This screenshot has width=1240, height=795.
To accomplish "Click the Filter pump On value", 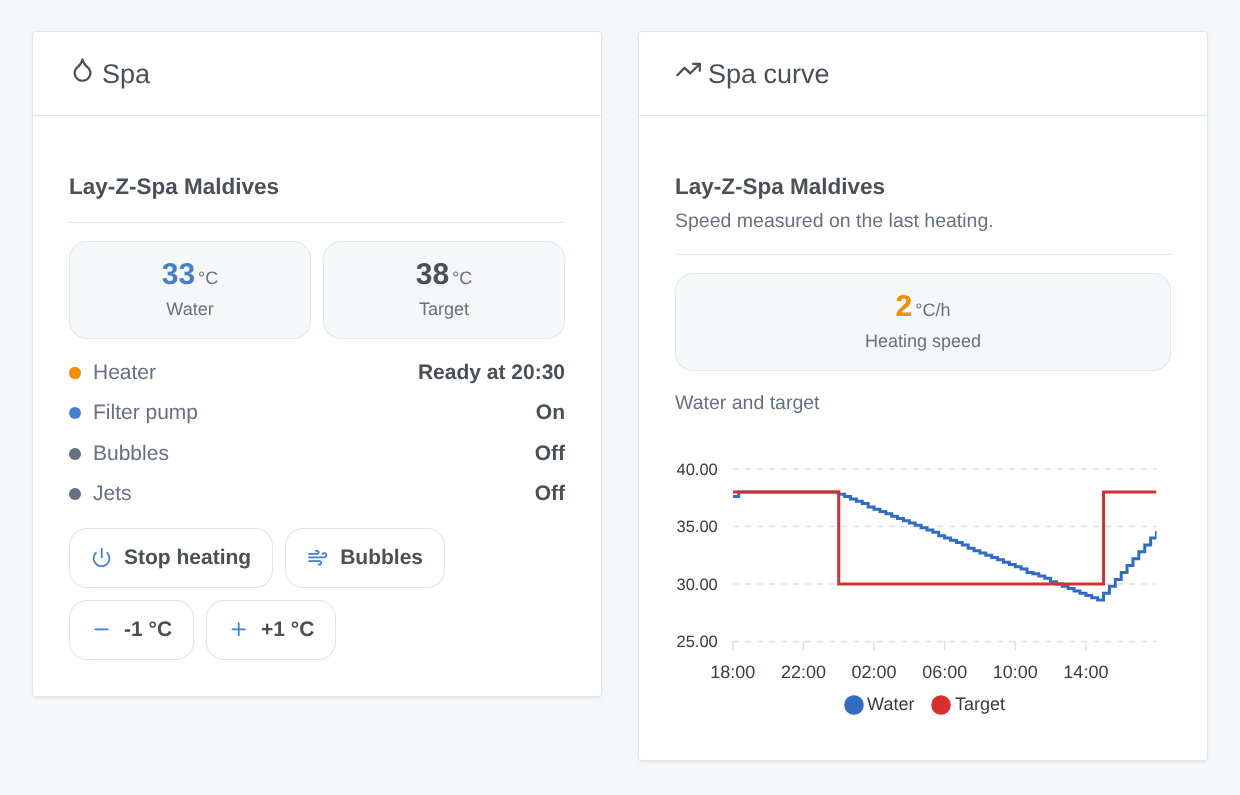I will tap(550, 412).
